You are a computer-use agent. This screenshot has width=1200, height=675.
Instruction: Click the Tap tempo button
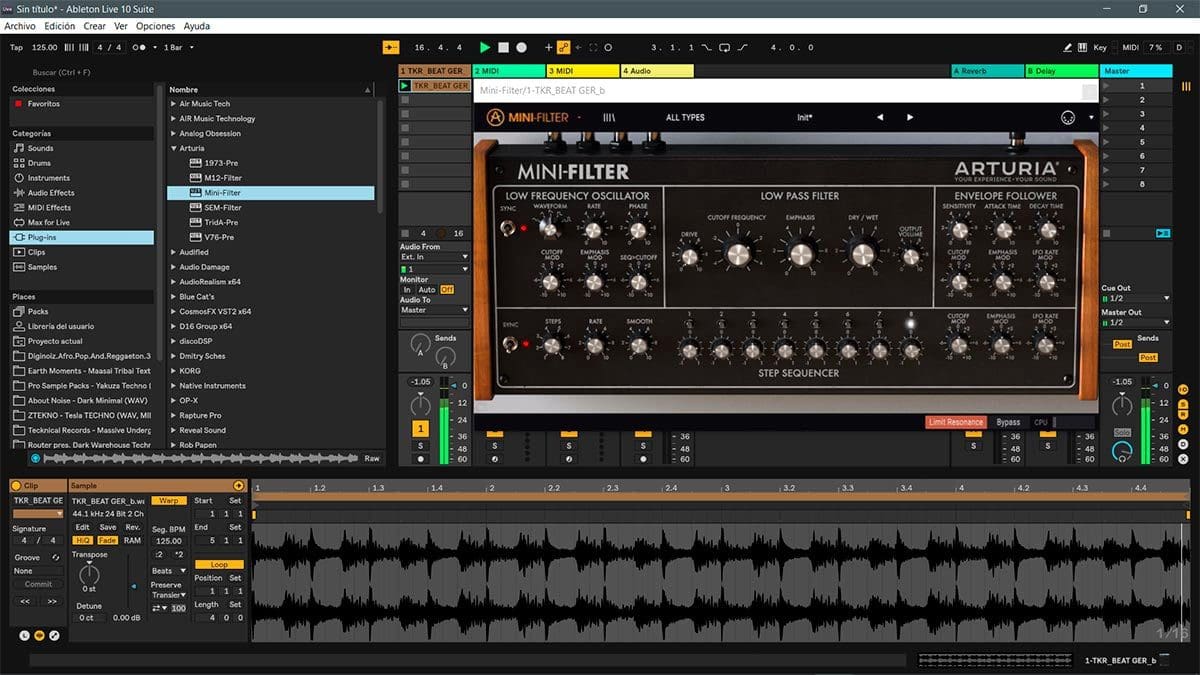[x=16, y=47]
